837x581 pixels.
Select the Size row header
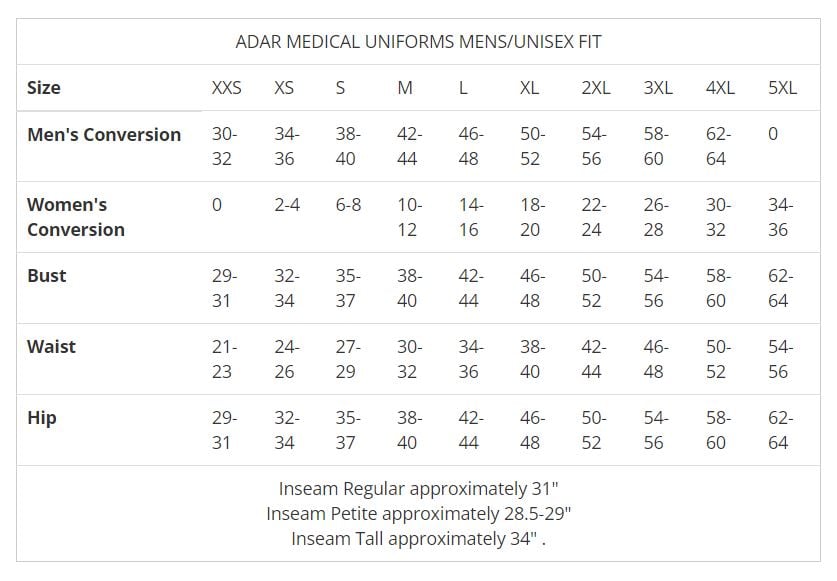(x=44, y=88)
